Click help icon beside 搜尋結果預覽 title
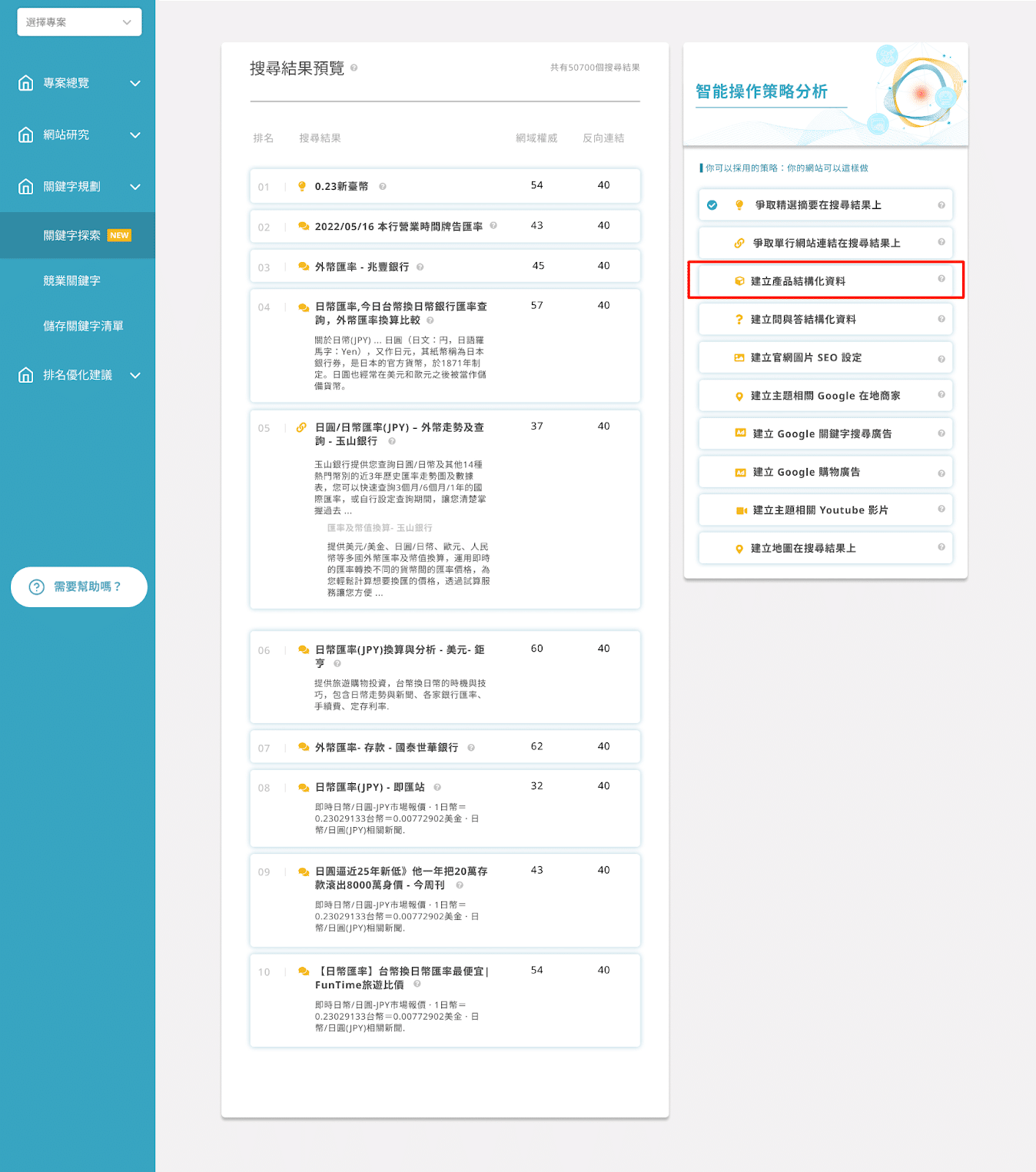 coord(354,68)
